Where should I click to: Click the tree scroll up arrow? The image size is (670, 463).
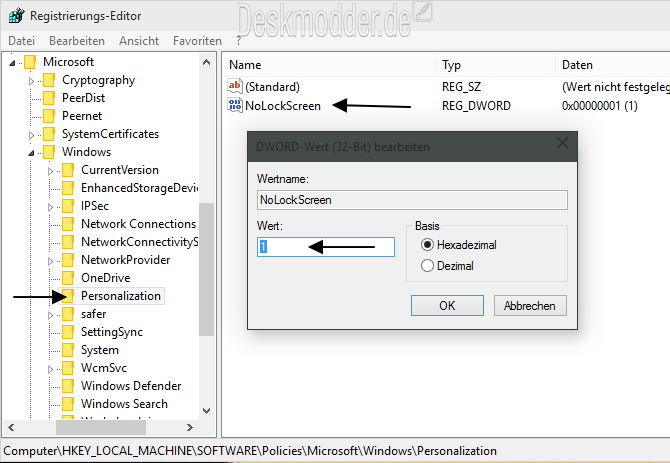tap(207, 62)
